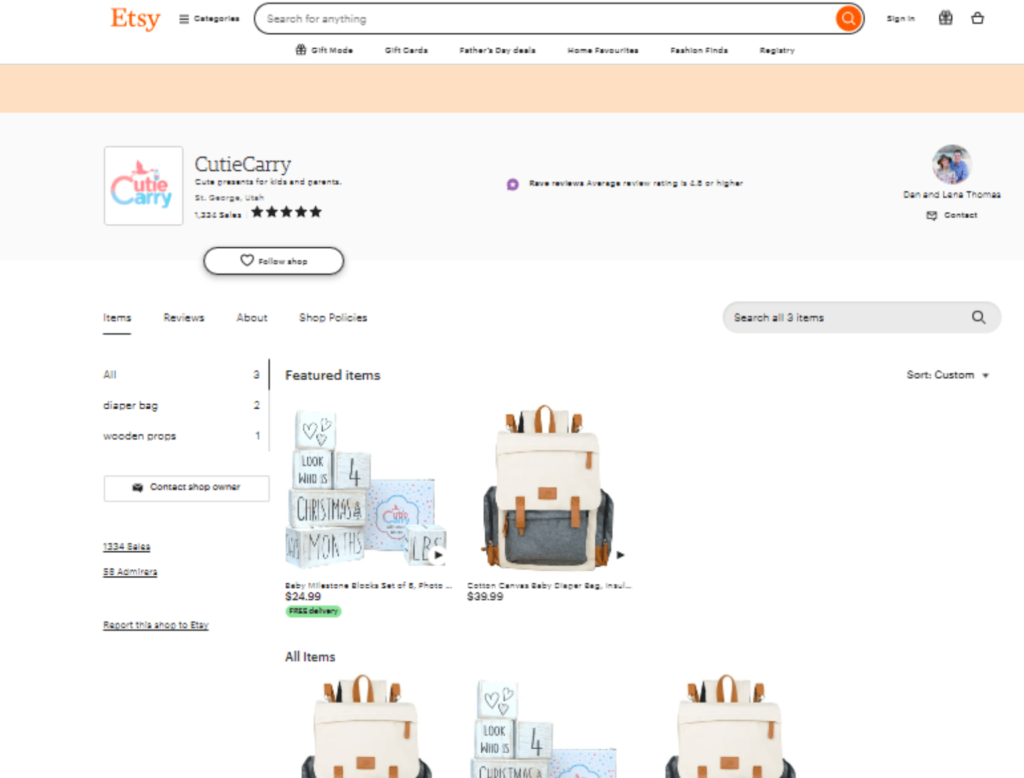1024x778 pixels.
Task: Click the St. George, Utah location text
Action: tap(229, 197)
